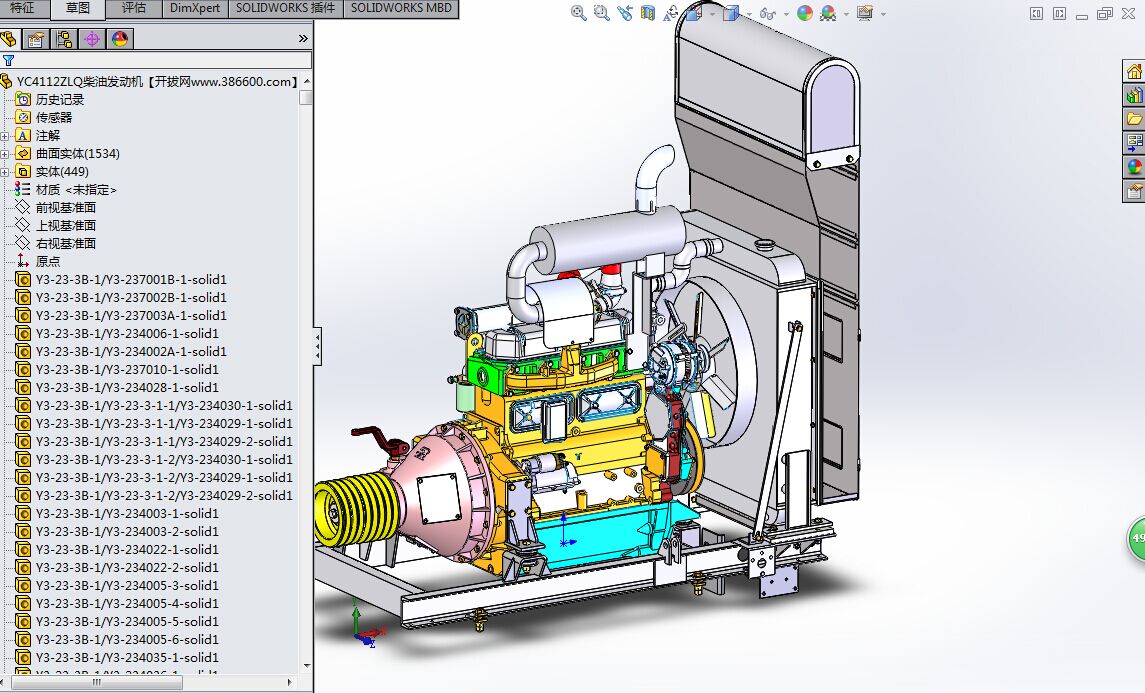Click the Previous View icon
1145x693 pixels.
(x=625, y=13)
